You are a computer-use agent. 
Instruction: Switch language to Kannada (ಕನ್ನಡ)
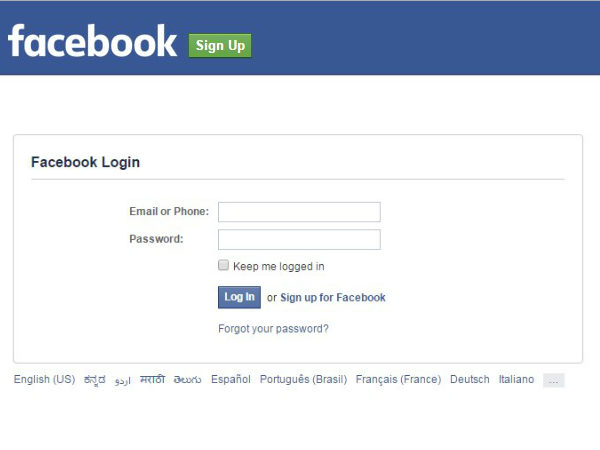(x=95, y=380)
